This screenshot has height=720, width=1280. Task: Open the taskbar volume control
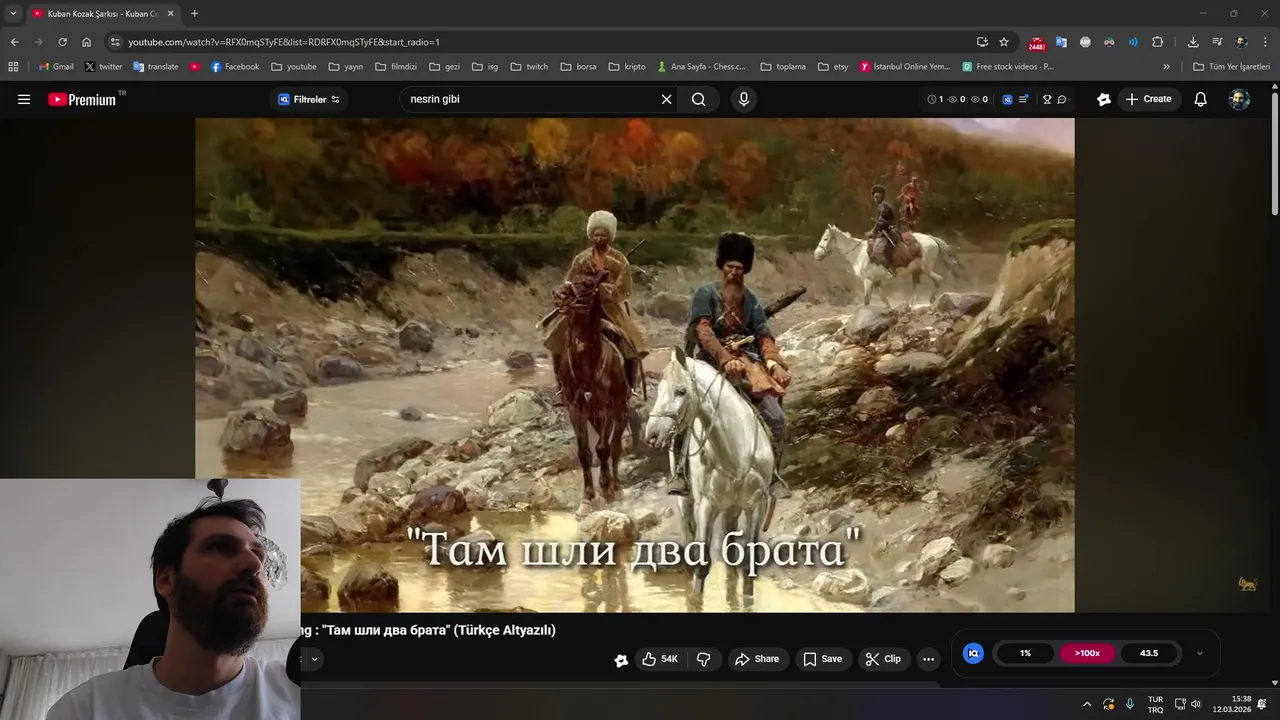coord(1196,704)
